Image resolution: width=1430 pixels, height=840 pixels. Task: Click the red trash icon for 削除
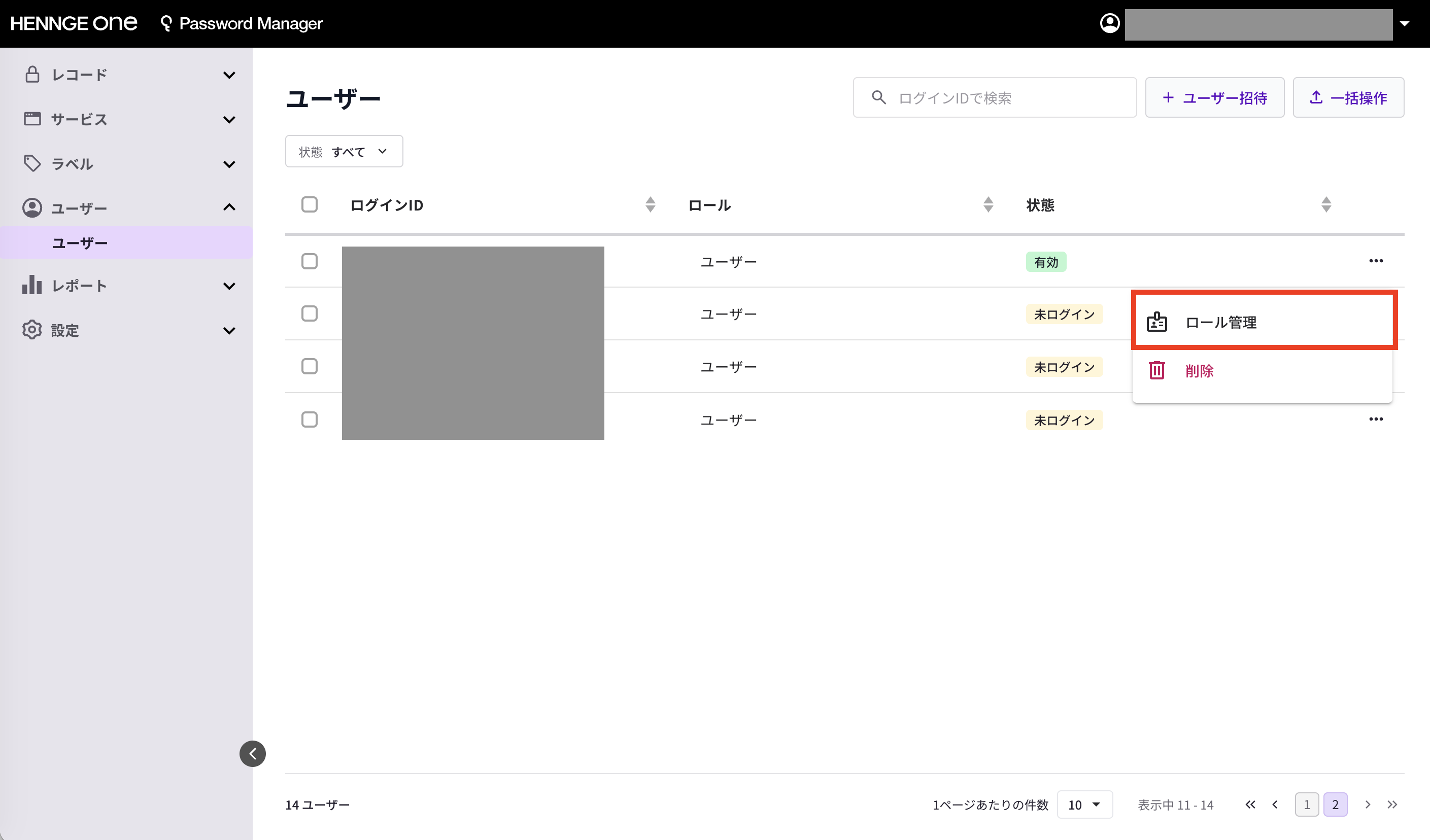(x=1156, y=370)
